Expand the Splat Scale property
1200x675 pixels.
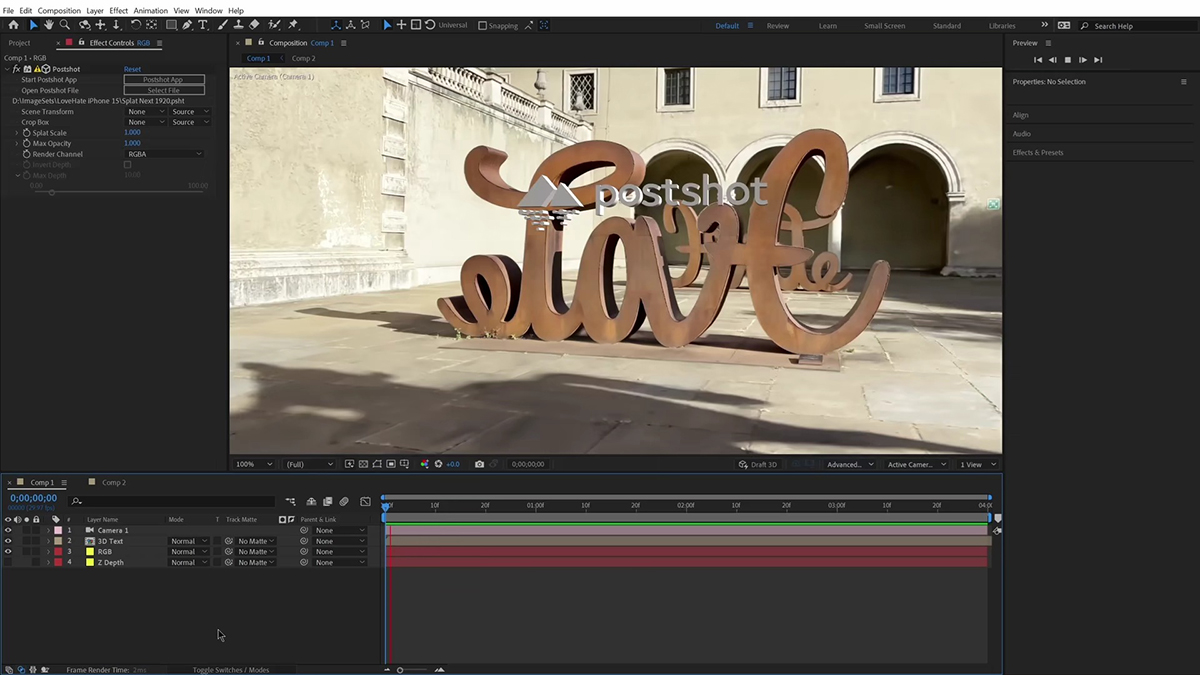[x=17, y=133]
